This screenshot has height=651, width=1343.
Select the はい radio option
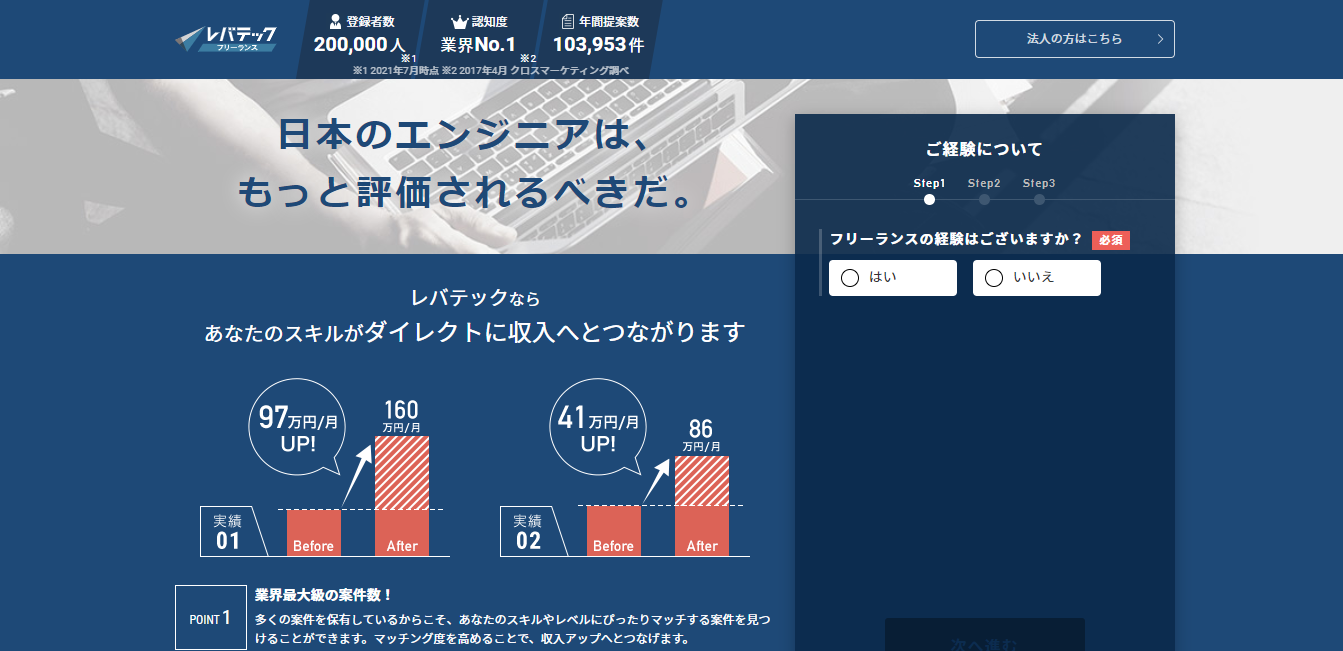point(850,278)
